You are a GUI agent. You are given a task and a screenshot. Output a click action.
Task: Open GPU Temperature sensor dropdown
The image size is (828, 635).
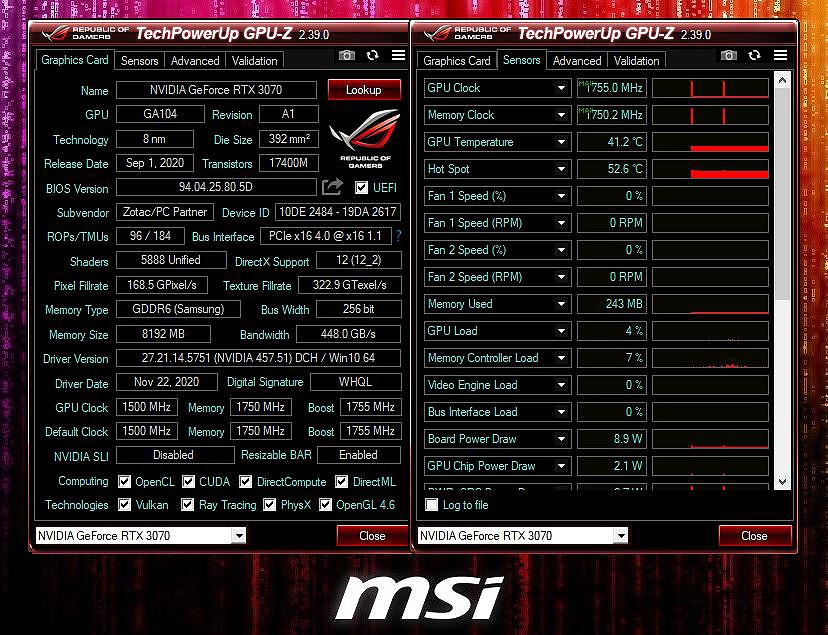pos(561,141)
